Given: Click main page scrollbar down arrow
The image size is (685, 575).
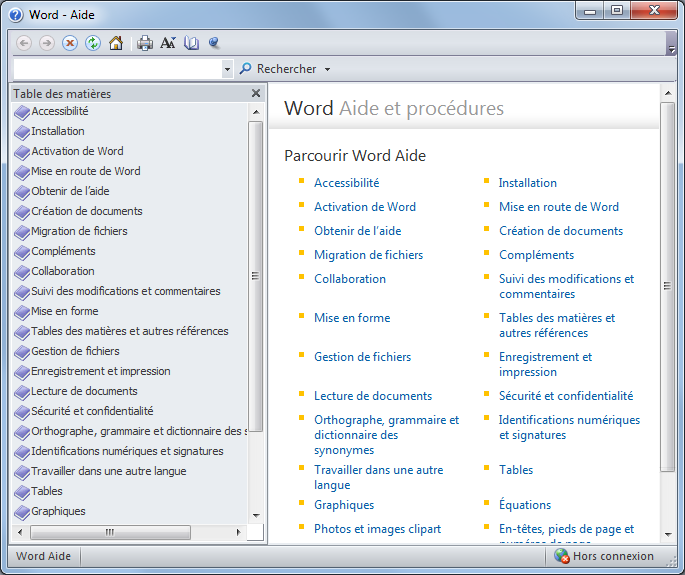Looking at the screenshot, I should (668, 534).
